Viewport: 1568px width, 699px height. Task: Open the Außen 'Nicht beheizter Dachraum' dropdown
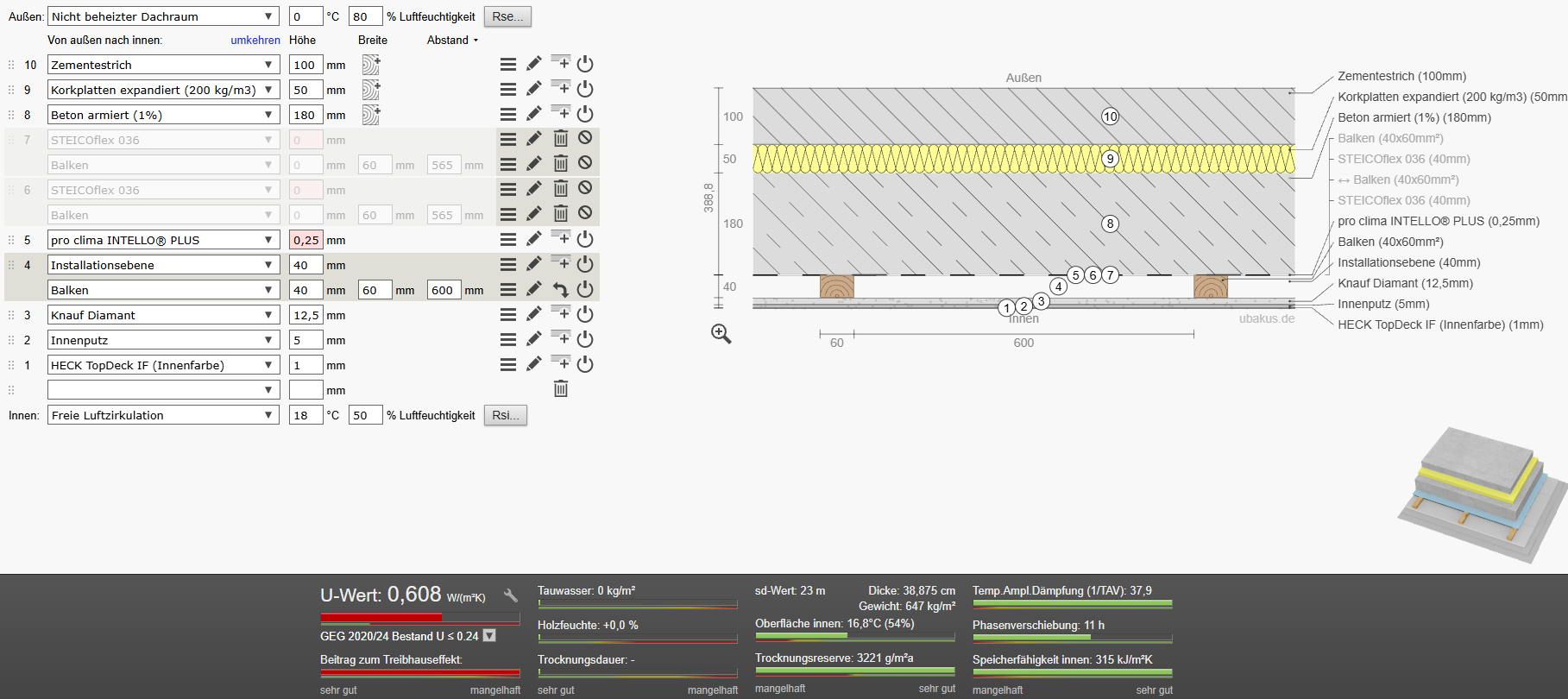point(164,16)
